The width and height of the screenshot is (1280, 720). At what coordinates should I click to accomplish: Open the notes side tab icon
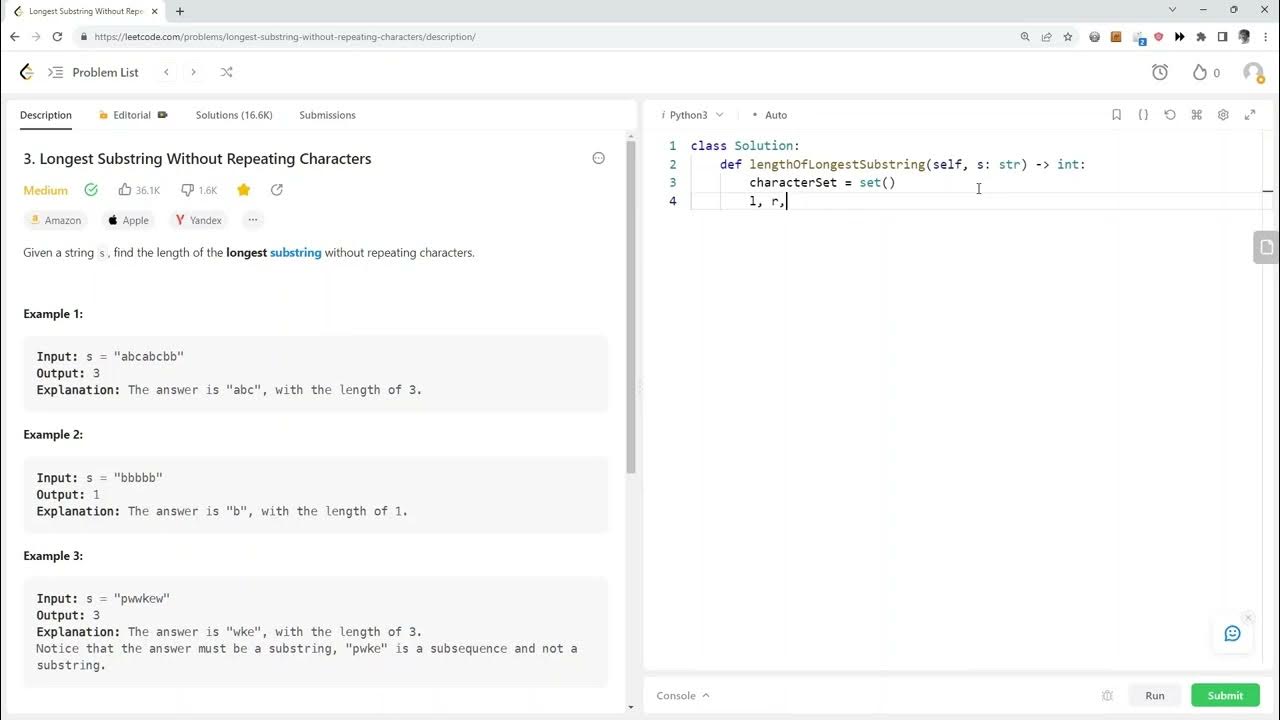tap(1266, 246)
